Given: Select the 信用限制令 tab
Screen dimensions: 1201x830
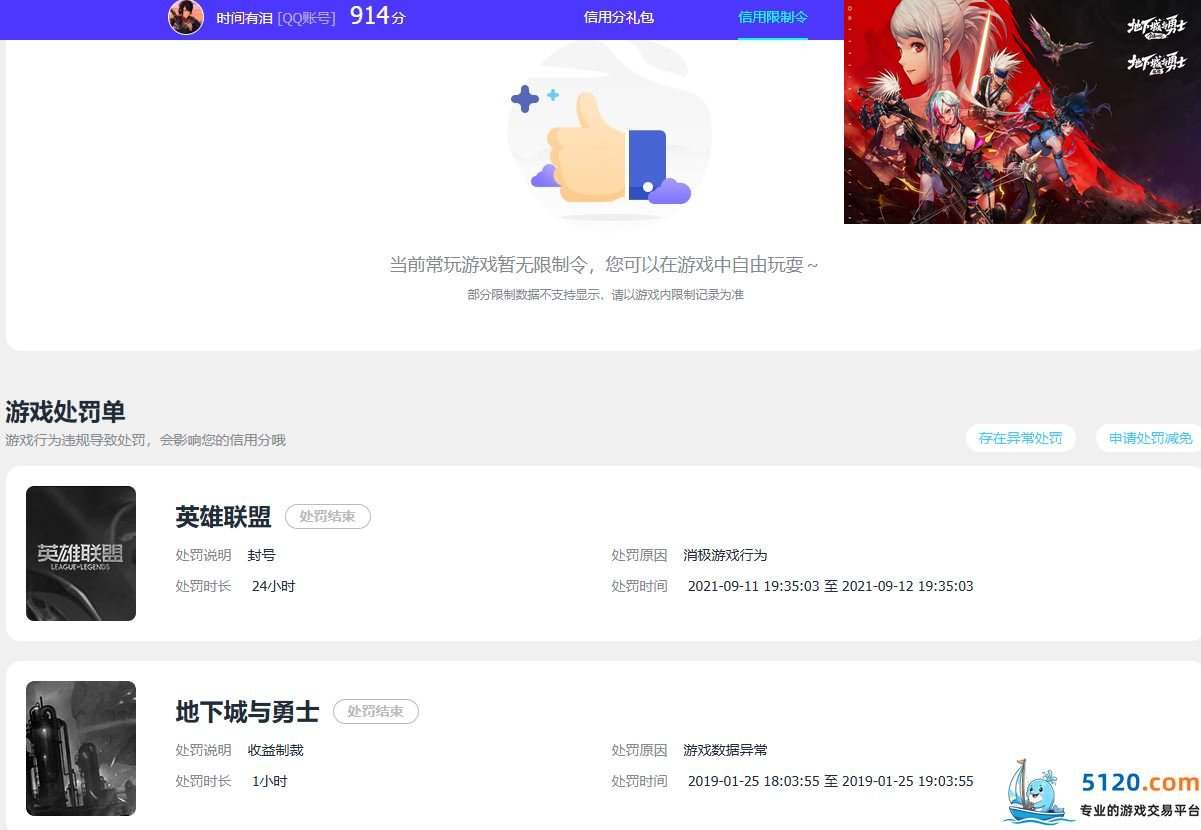Looking at the screenshot, I should (x=772, y=17).
